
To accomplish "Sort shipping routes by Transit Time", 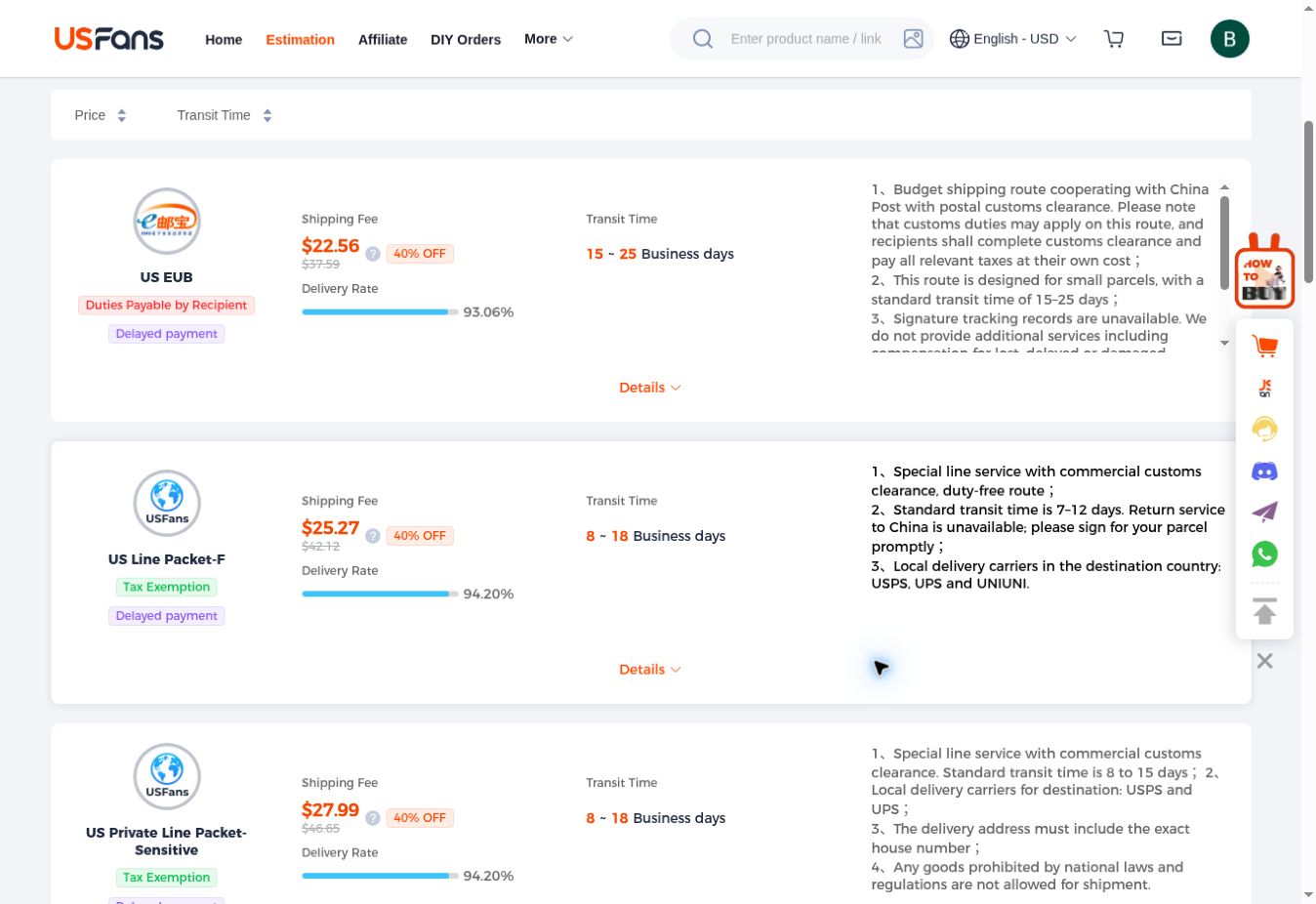I will pos(225,115).
